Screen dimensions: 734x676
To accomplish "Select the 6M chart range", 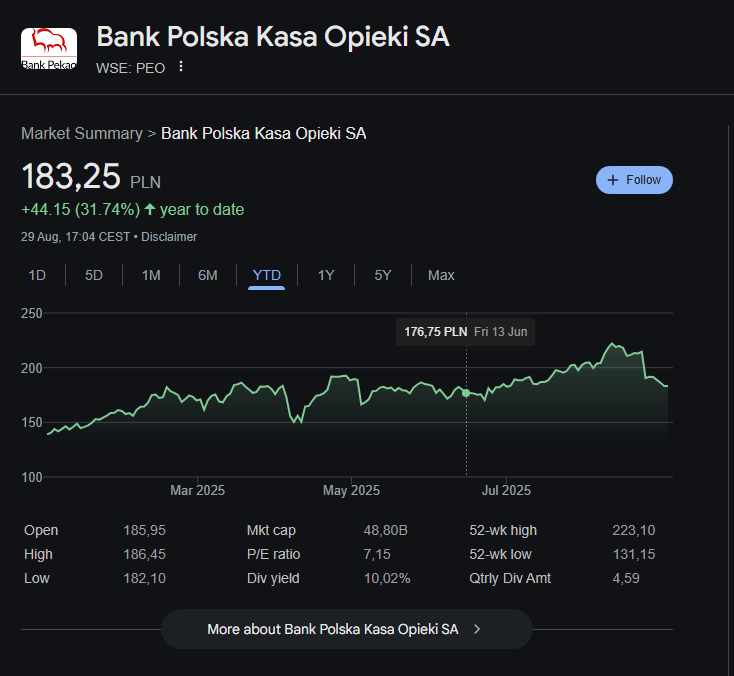I will click(x=208, y=275).
